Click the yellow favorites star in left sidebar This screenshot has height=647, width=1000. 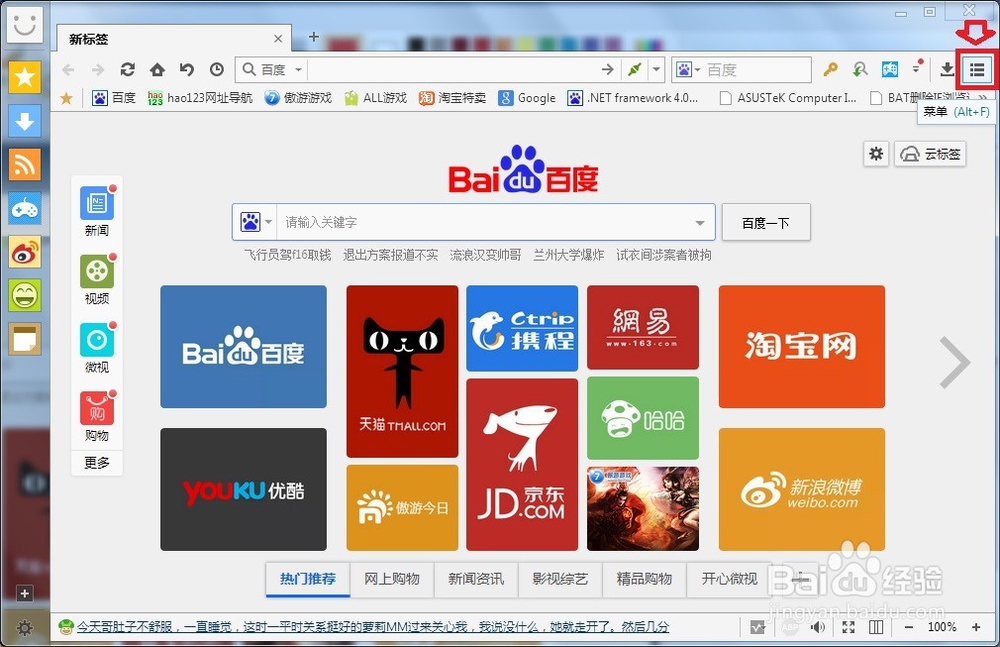24,75
